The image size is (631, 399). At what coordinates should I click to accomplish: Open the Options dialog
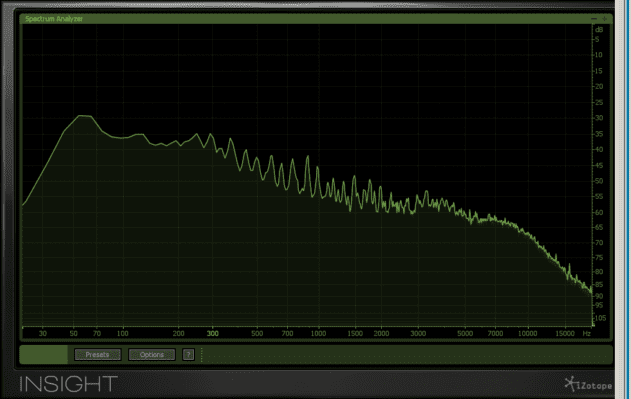coord(152,355)
